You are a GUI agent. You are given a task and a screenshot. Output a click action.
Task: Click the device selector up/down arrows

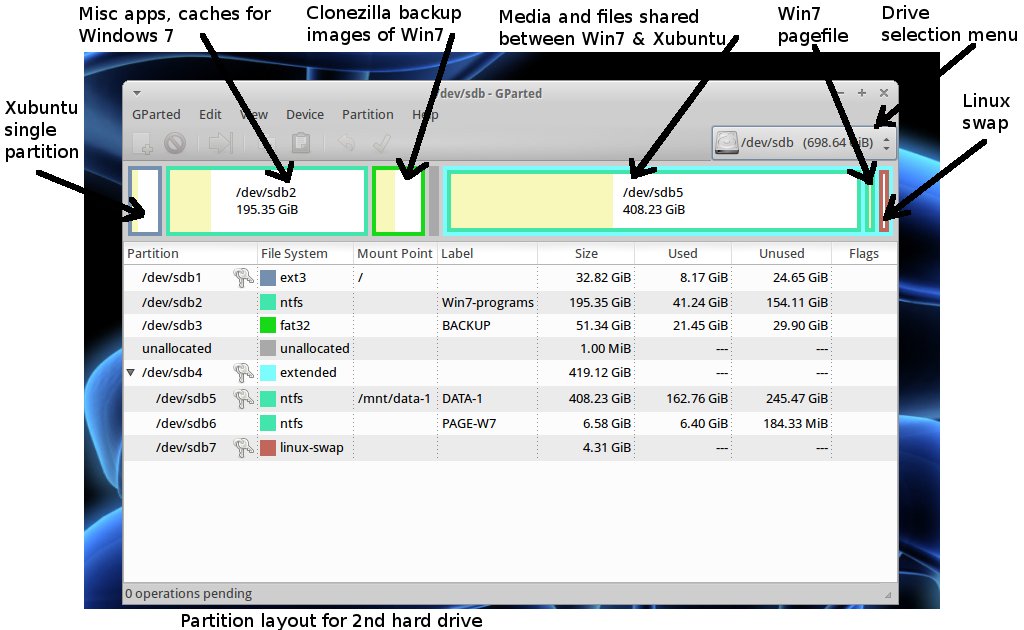(x=886, y=143)
